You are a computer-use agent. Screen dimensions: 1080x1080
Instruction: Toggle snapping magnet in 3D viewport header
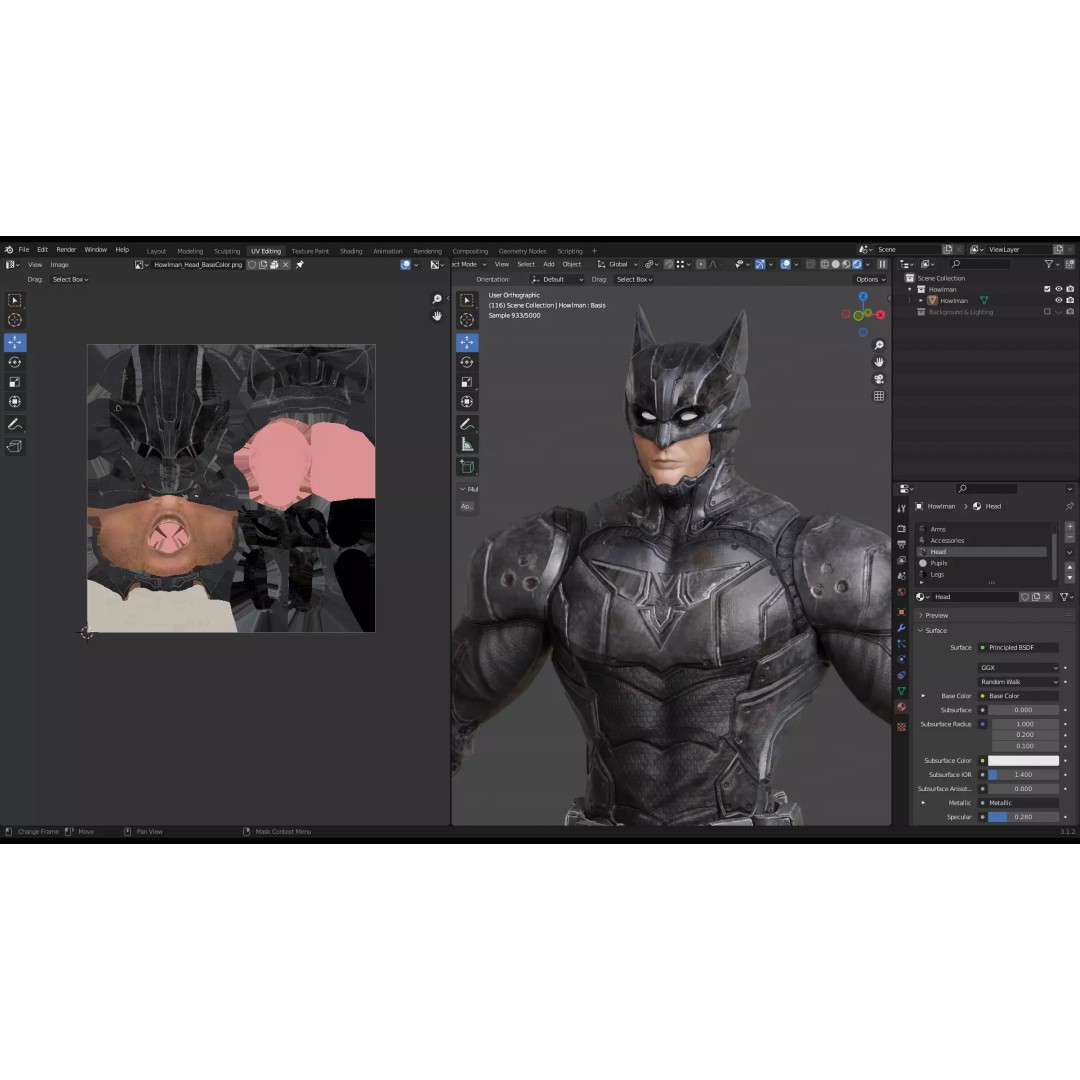pyautogui.click(x=668, y=264)
